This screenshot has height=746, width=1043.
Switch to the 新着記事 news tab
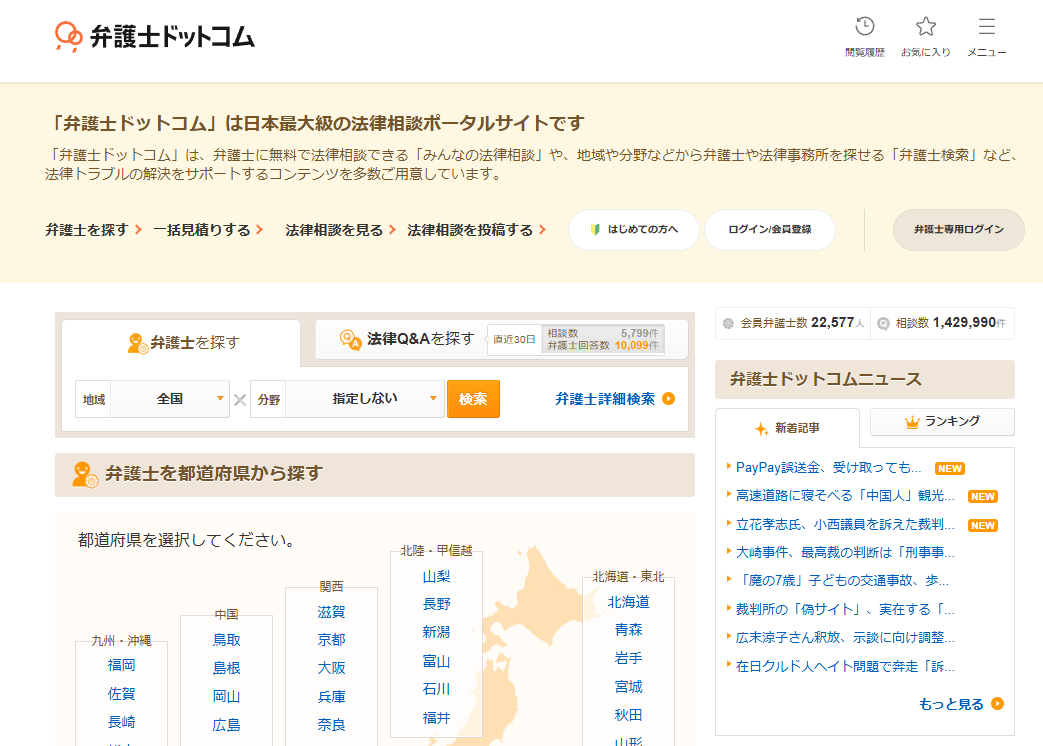click(787, 428)
